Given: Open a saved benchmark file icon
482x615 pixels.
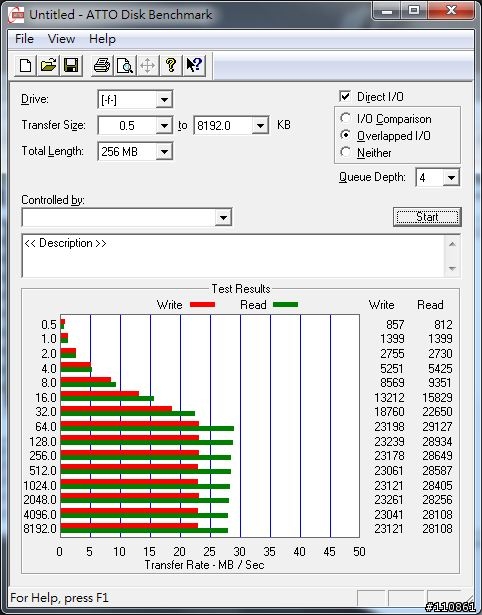Looking at the screenshot, I should tap(48, 65).
